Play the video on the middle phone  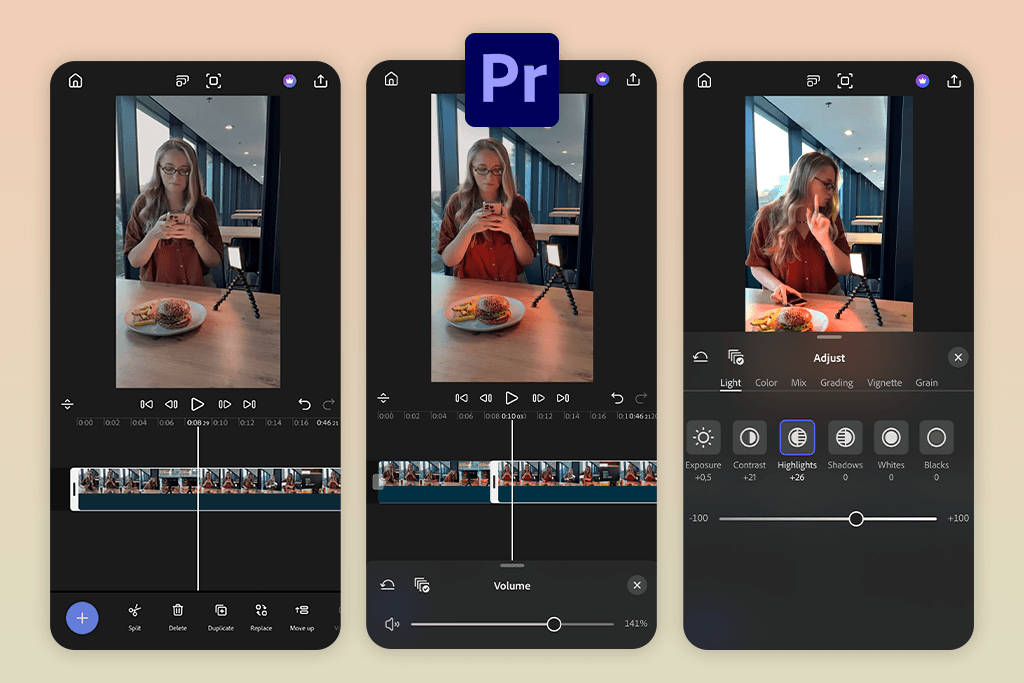[512, 398]
